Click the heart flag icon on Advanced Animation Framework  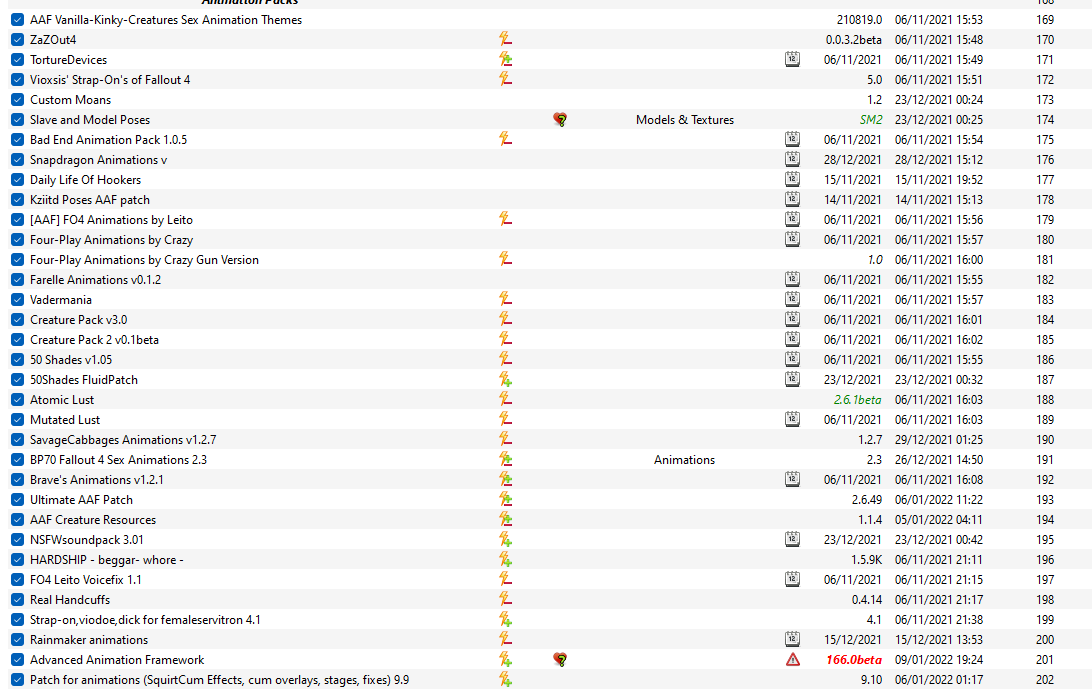click(x=560, y=659)
